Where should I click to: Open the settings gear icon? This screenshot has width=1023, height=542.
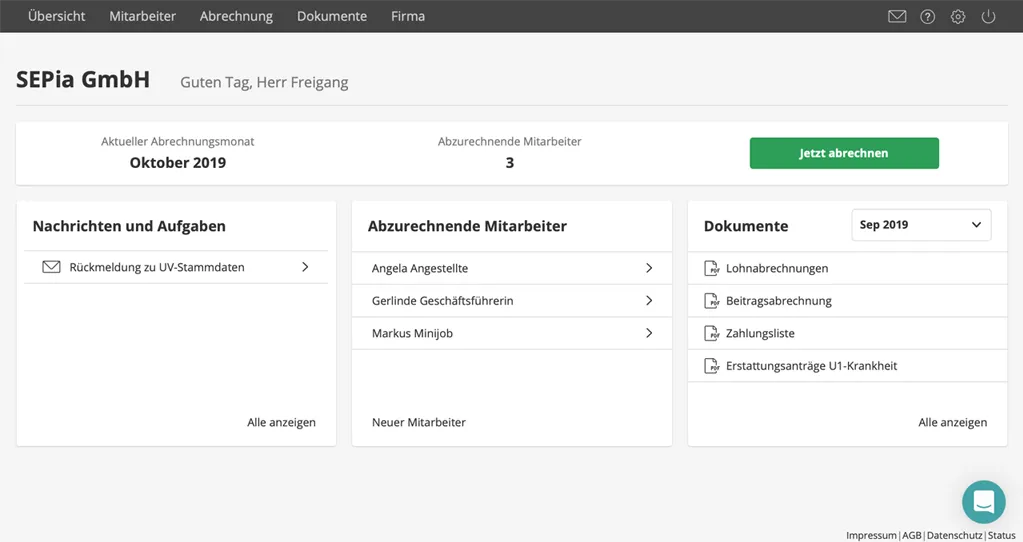(x=958, y=16)
